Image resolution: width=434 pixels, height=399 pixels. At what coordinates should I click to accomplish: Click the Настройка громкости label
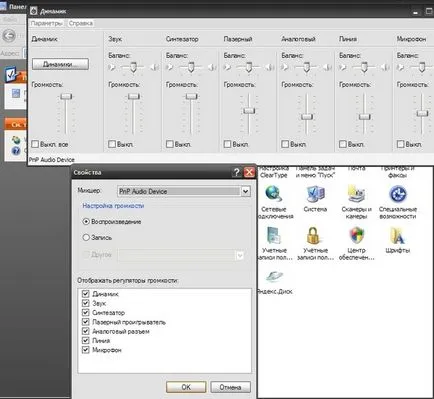click(x=113, y=206)
